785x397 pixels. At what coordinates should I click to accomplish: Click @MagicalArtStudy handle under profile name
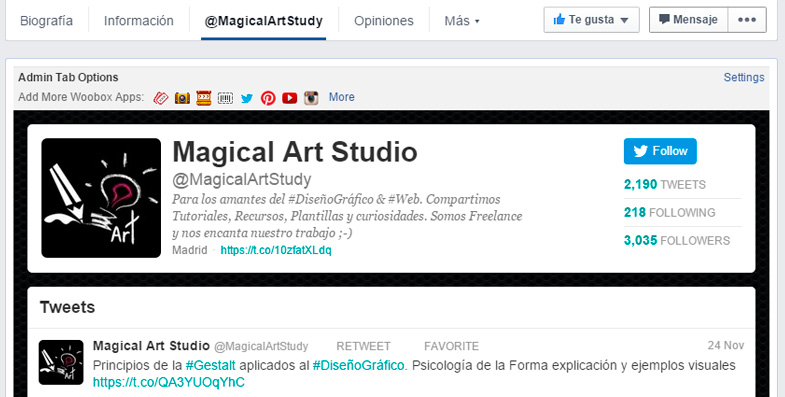(242, 179)
